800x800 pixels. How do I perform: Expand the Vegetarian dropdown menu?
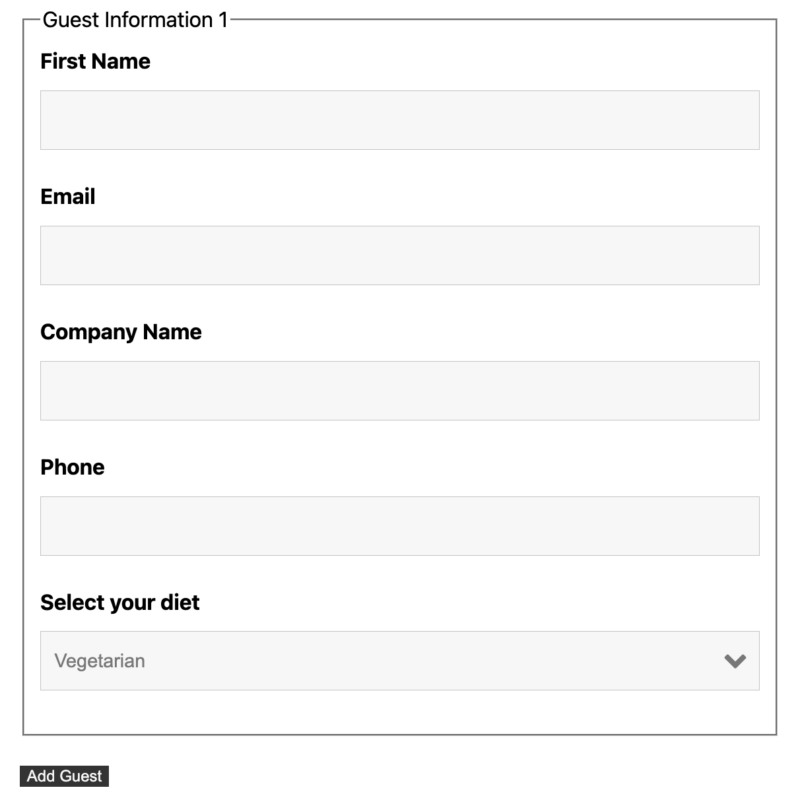point(400,659)
